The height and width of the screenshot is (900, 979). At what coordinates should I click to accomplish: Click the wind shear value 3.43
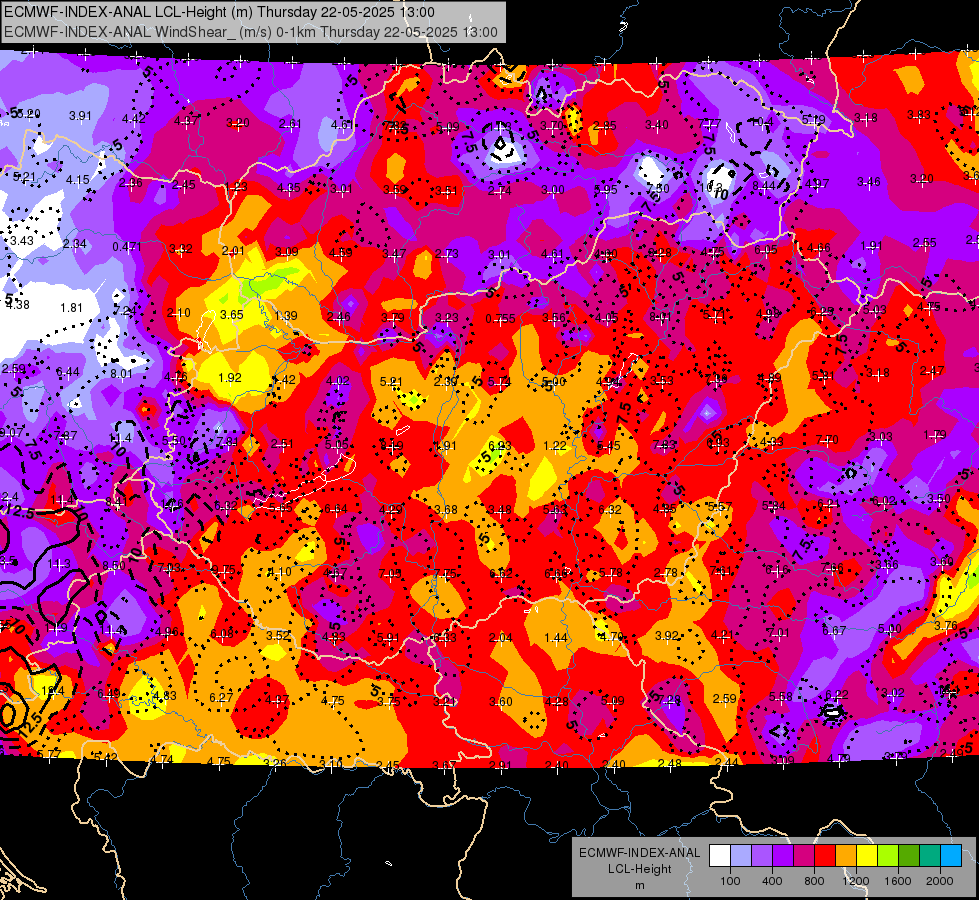(x=22, y=240)
